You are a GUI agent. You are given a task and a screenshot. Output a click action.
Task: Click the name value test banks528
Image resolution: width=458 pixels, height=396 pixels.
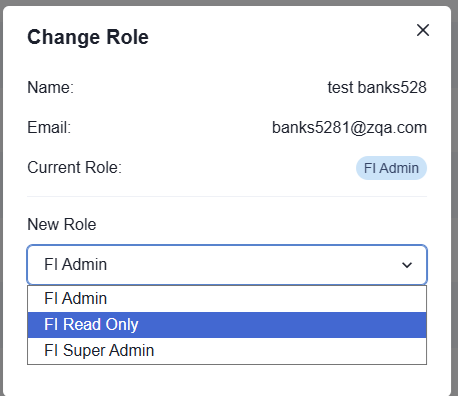[377, 88]
